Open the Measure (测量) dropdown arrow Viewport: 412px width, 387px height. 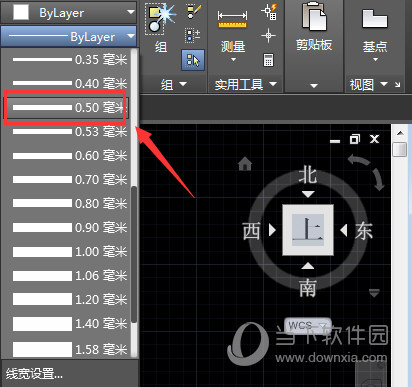[x=233, y=60]
